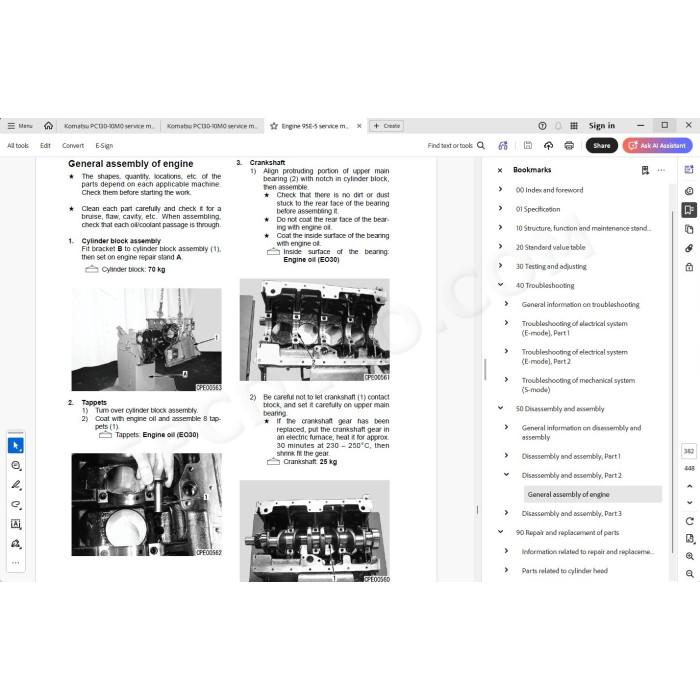Screen dimensions: 700x700
Task: Open the apps grid icon
Action: 574,126
